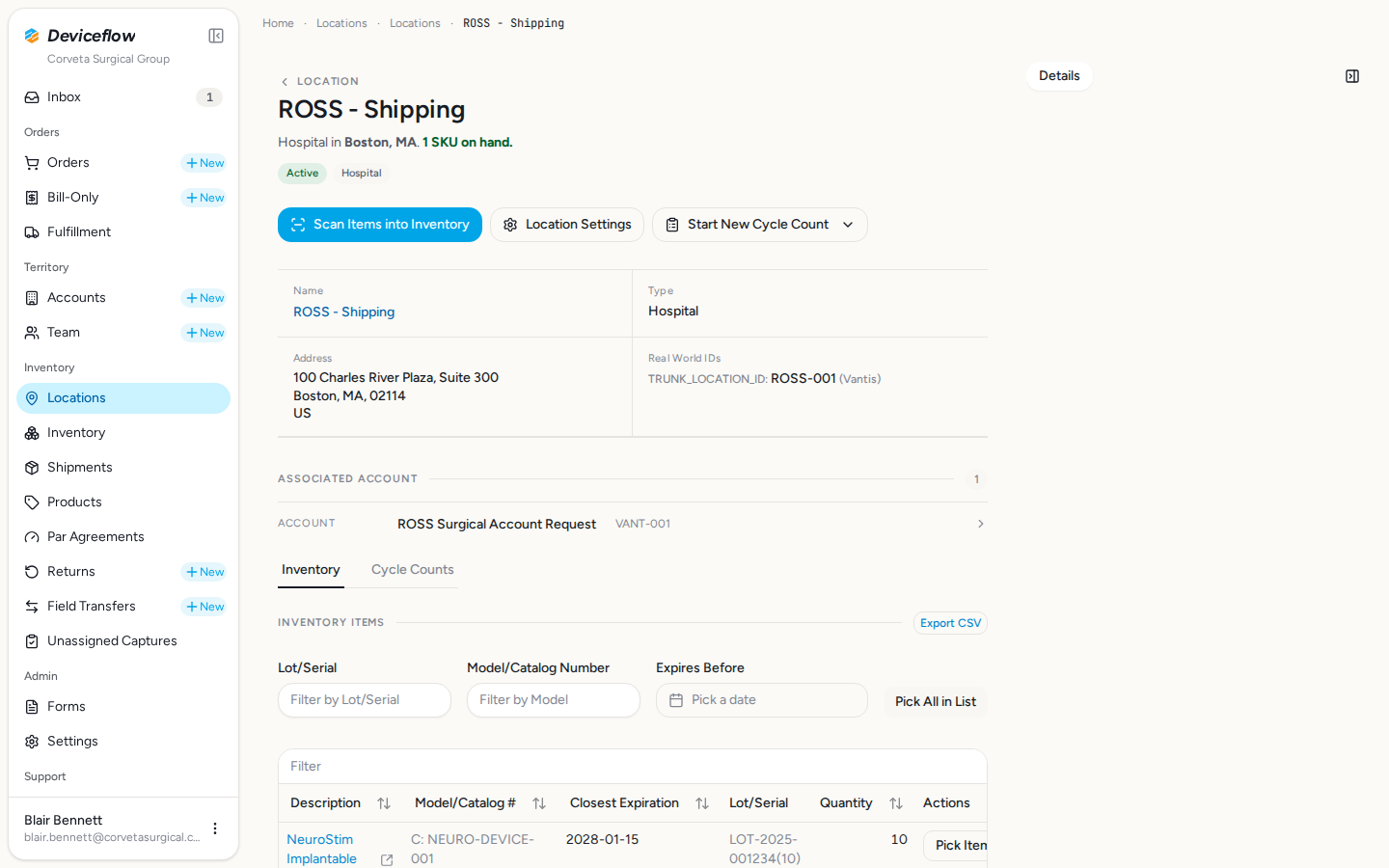Open Settings in the Admin section
This screenshot has height=868, width=1389.
pyautogui.click(x=123, y=742)
